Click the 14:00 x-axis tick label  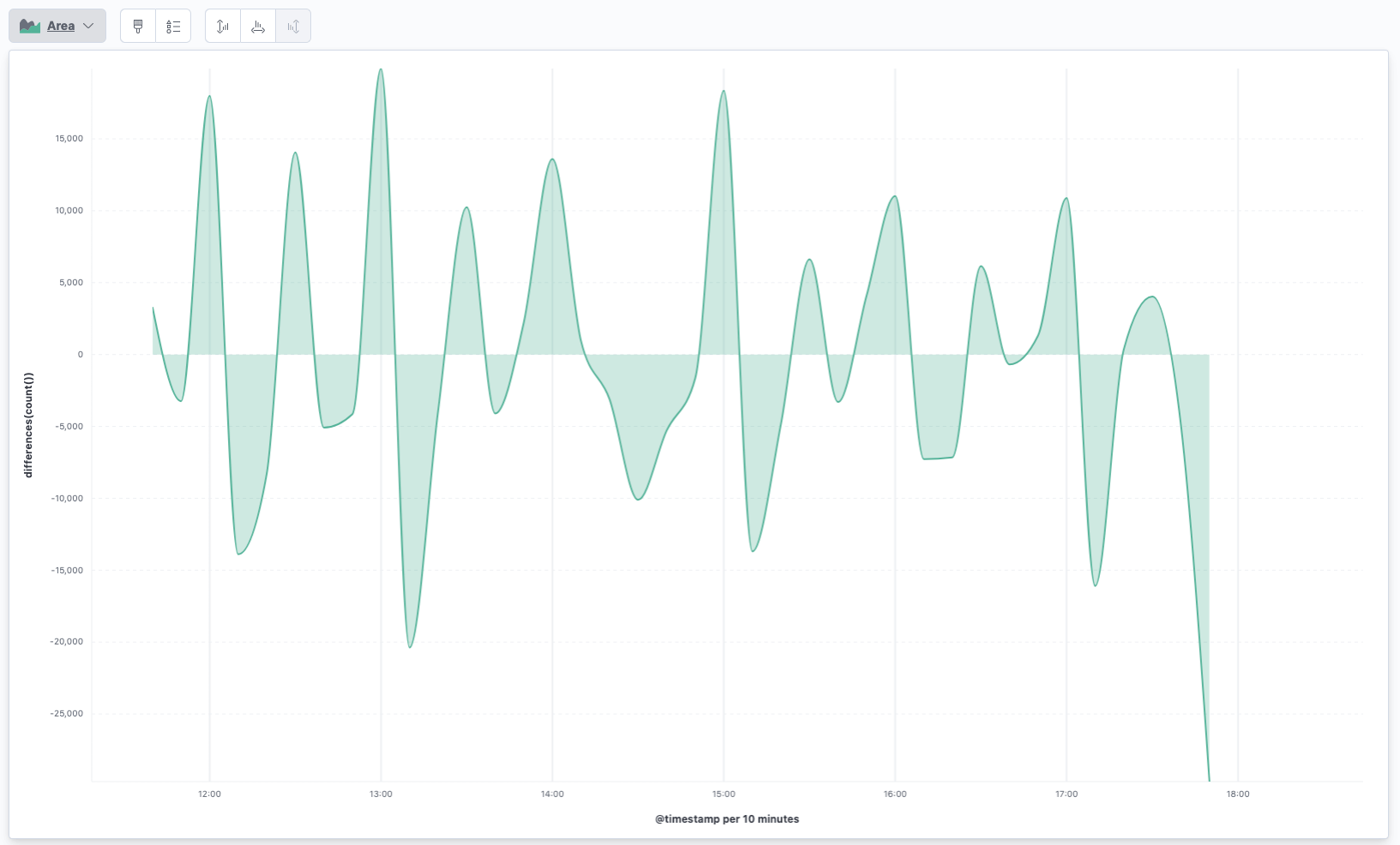tap(552, 794)
